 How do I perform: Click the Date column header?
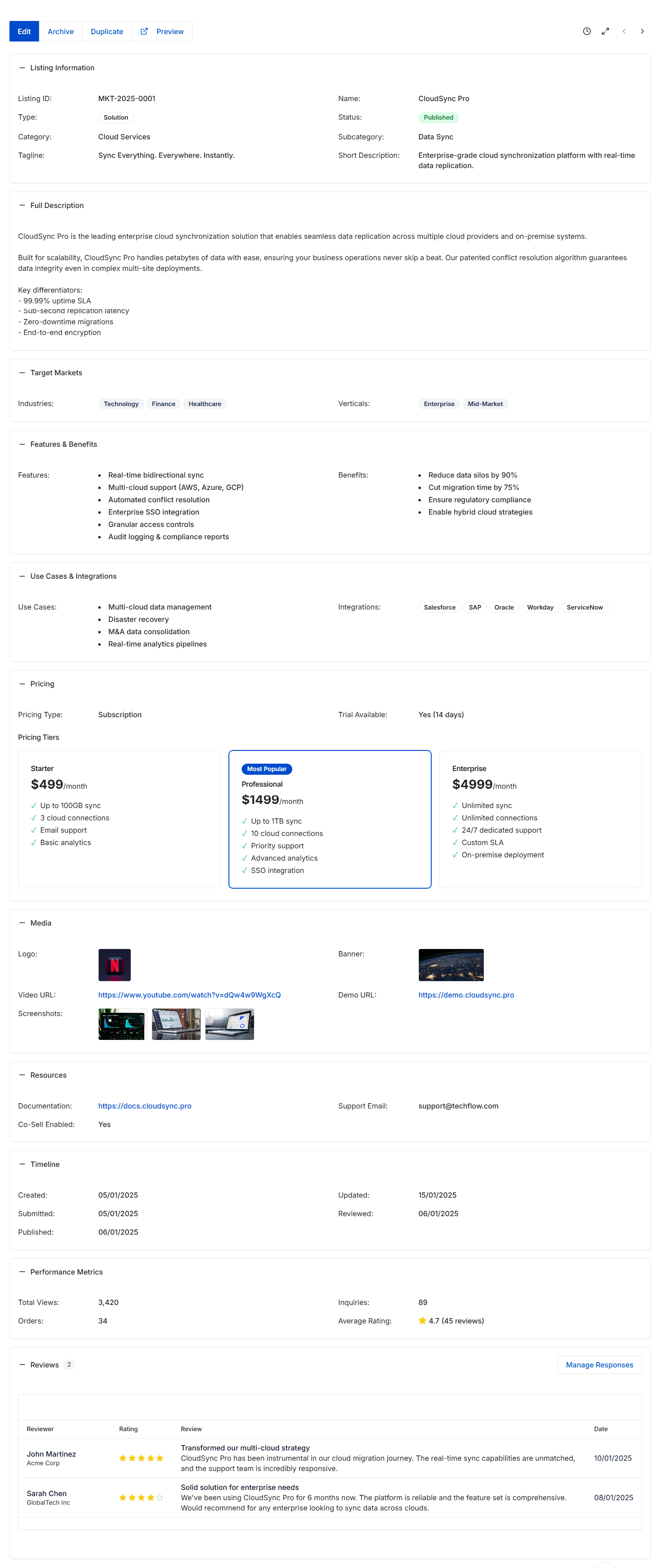click(601, 1429)
